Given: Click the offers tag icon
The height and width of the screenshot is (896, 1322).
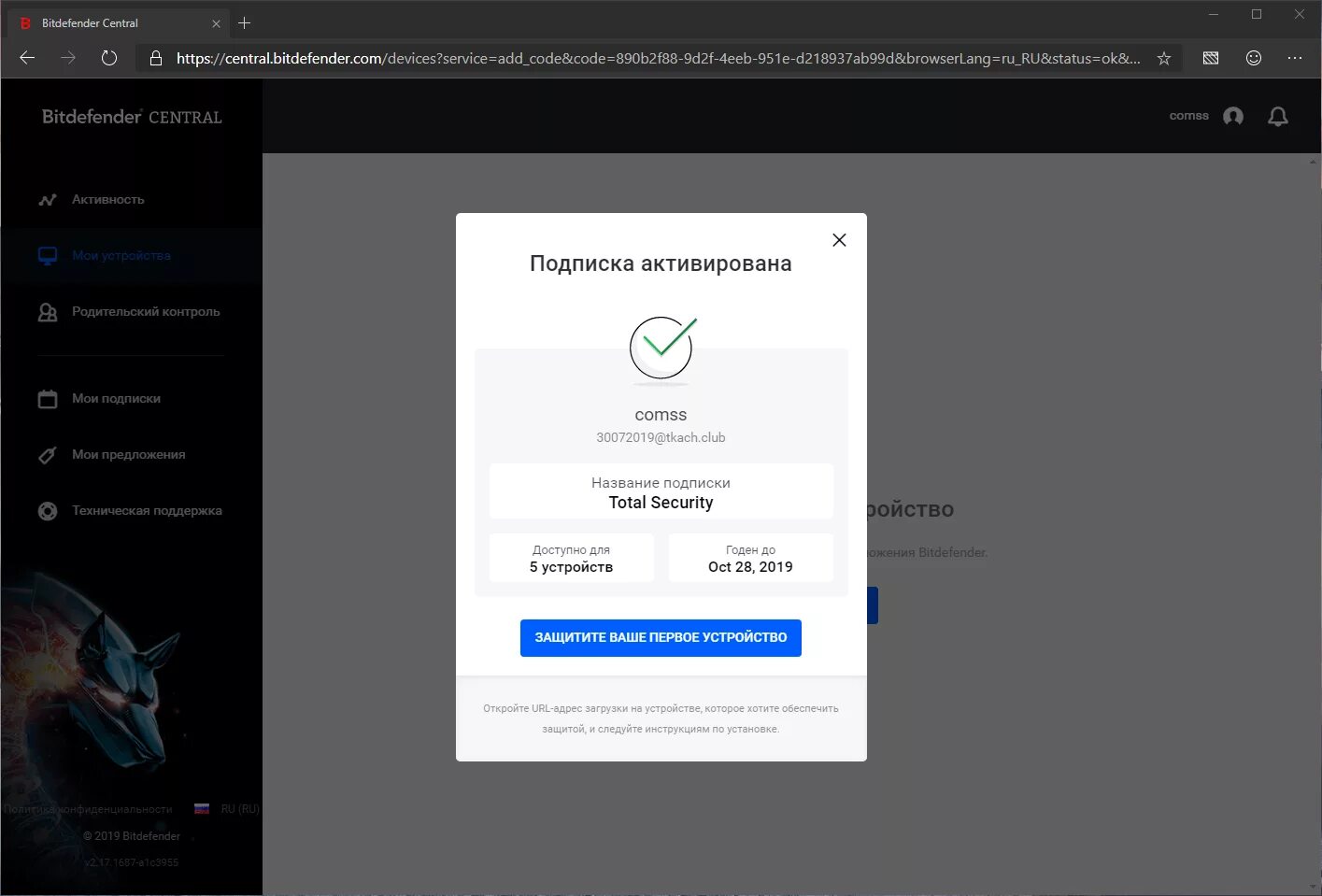Looking at the screenshot, I should click(48, 455).
